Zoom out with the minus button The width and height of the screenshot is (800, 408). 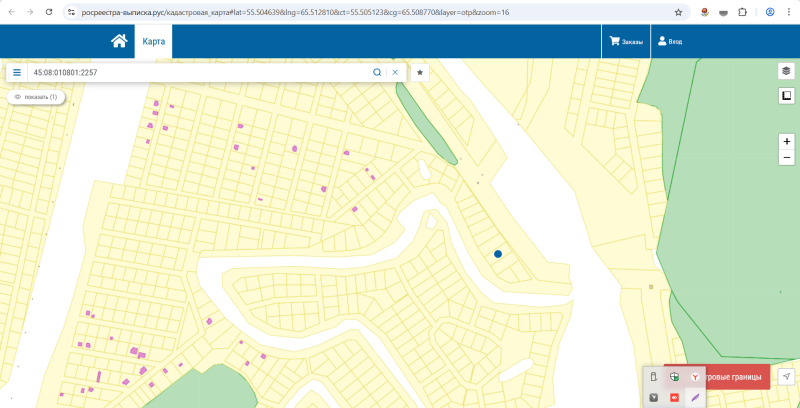tap(787, 158)
